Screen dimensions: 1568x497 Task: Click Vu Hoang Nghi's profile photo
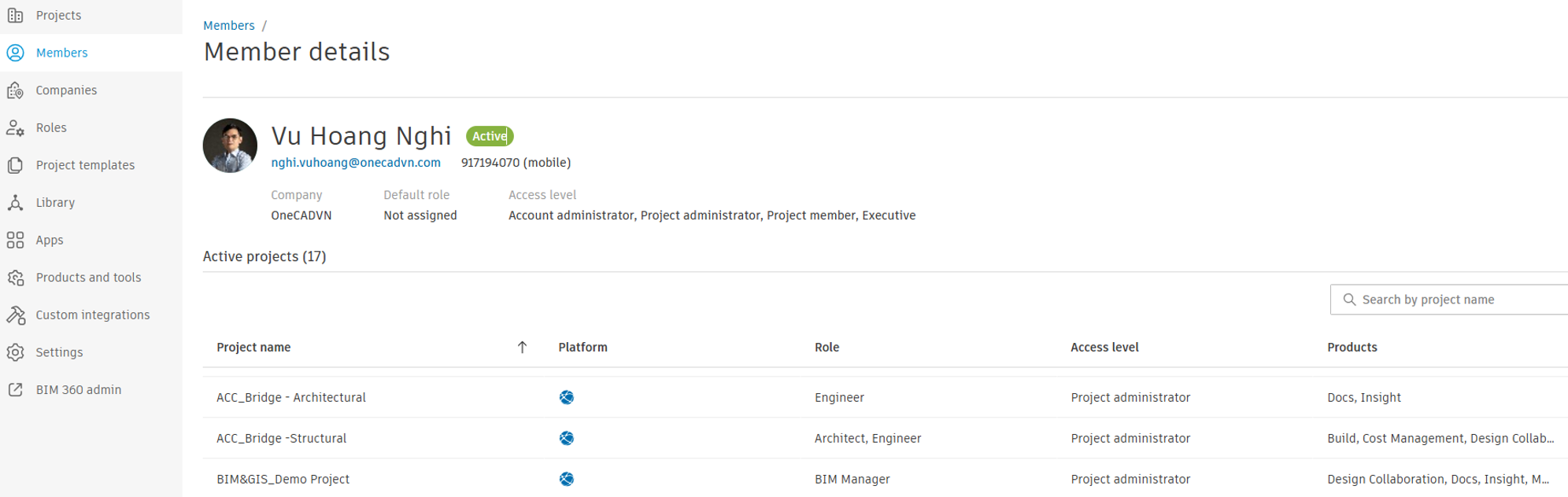pyautogui.click(x=230, y=145)
